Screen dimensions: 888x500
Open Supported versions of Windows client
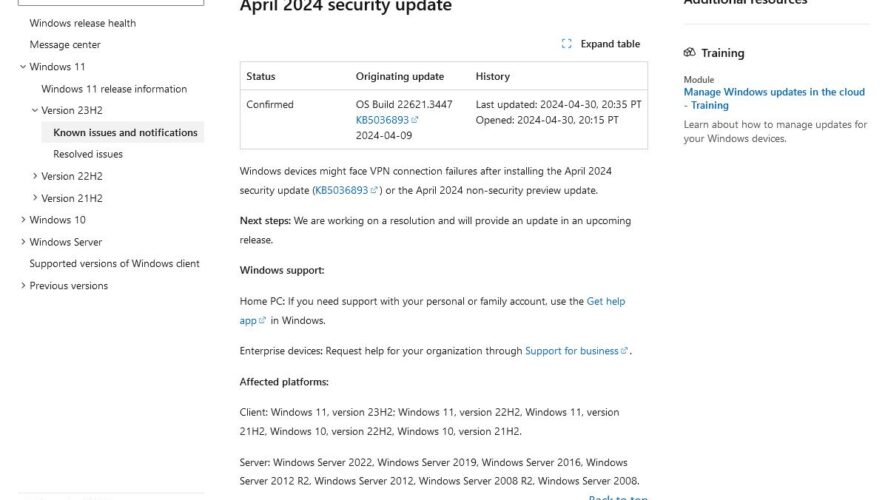tap(114, 263)
